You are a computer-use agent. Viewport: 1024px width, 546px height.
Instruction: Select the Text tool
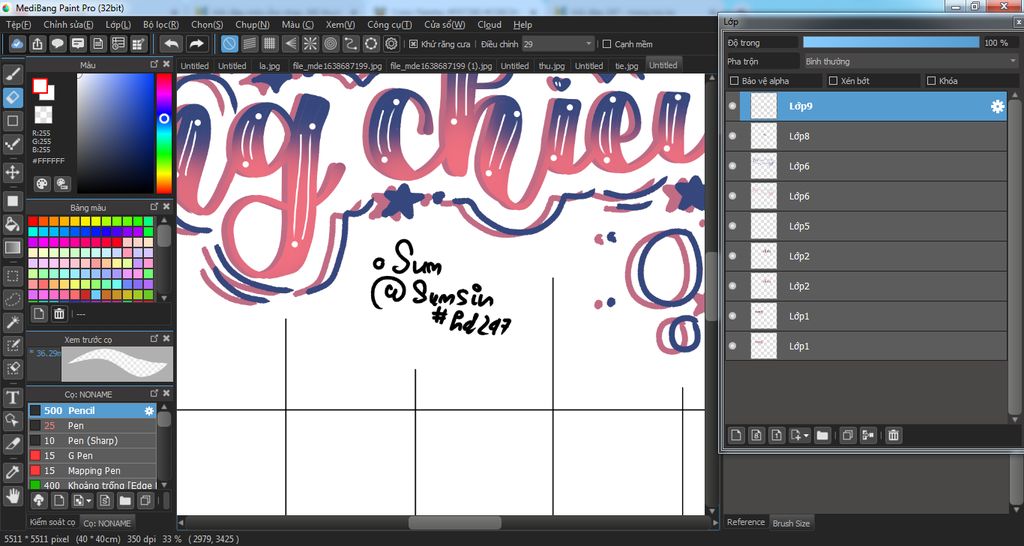(x=12, y=397)
